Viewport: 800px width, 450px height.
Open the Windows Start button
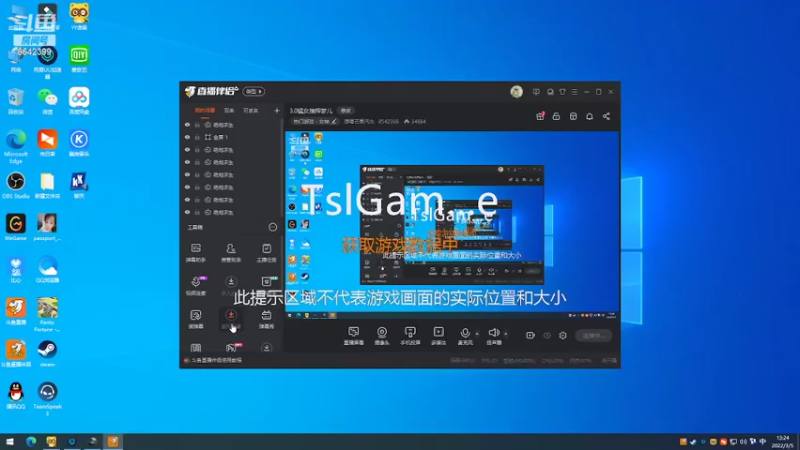[10, 441]
